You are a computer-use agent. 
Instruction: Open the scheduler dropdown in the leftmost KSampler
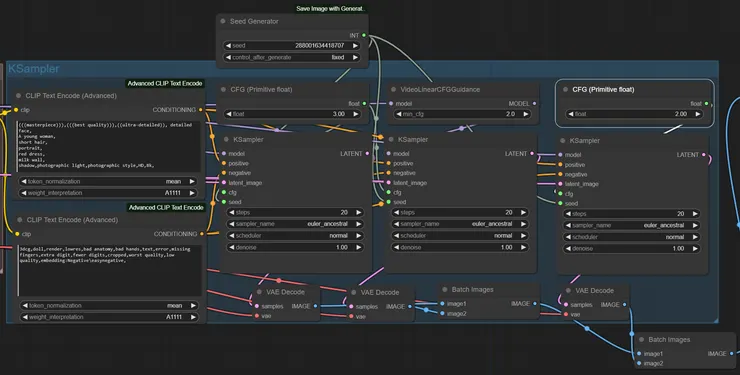tap(294, 235)
